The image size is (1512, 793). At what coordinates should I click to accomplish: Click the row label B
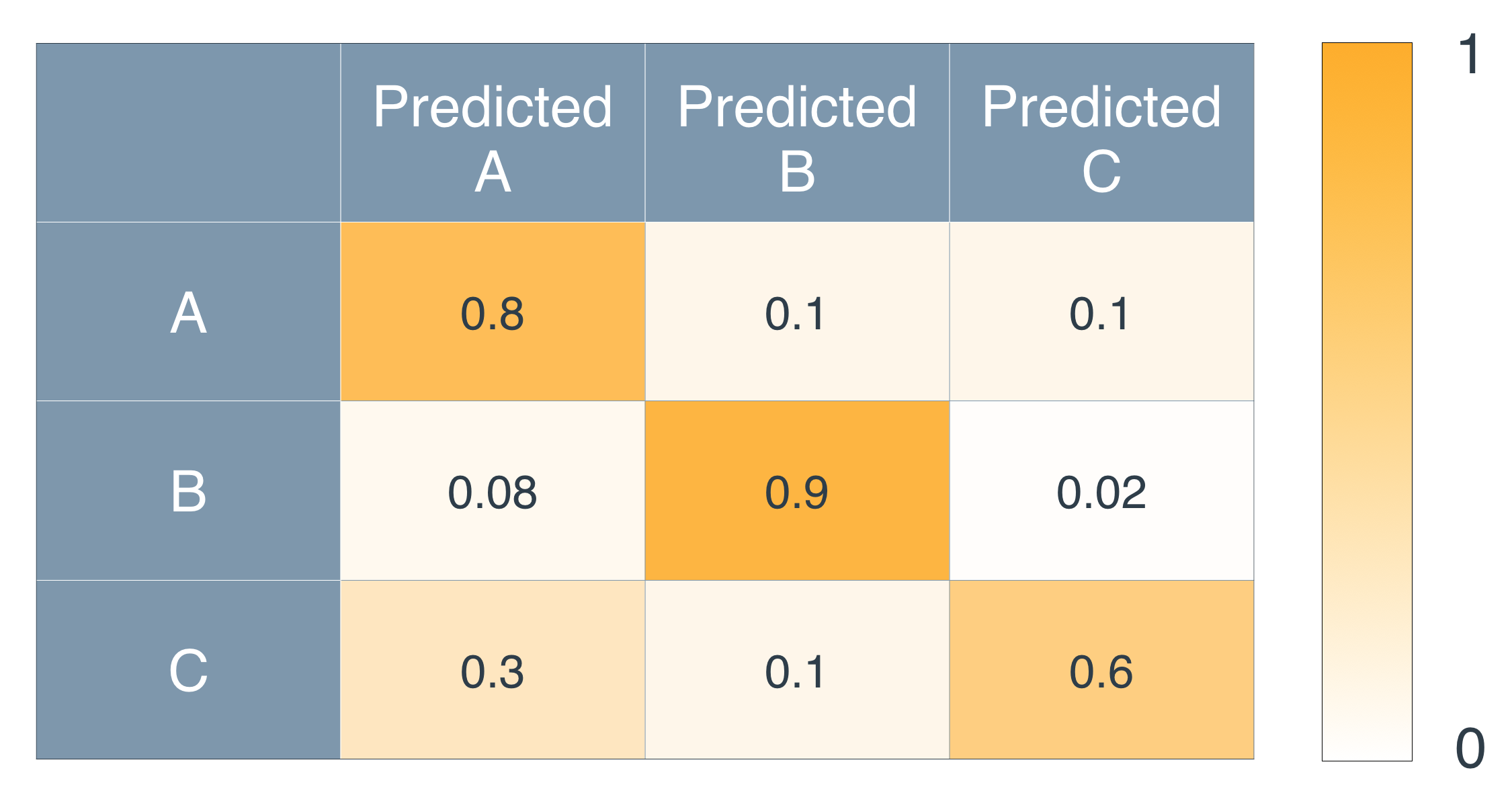(x=188, y=491)
